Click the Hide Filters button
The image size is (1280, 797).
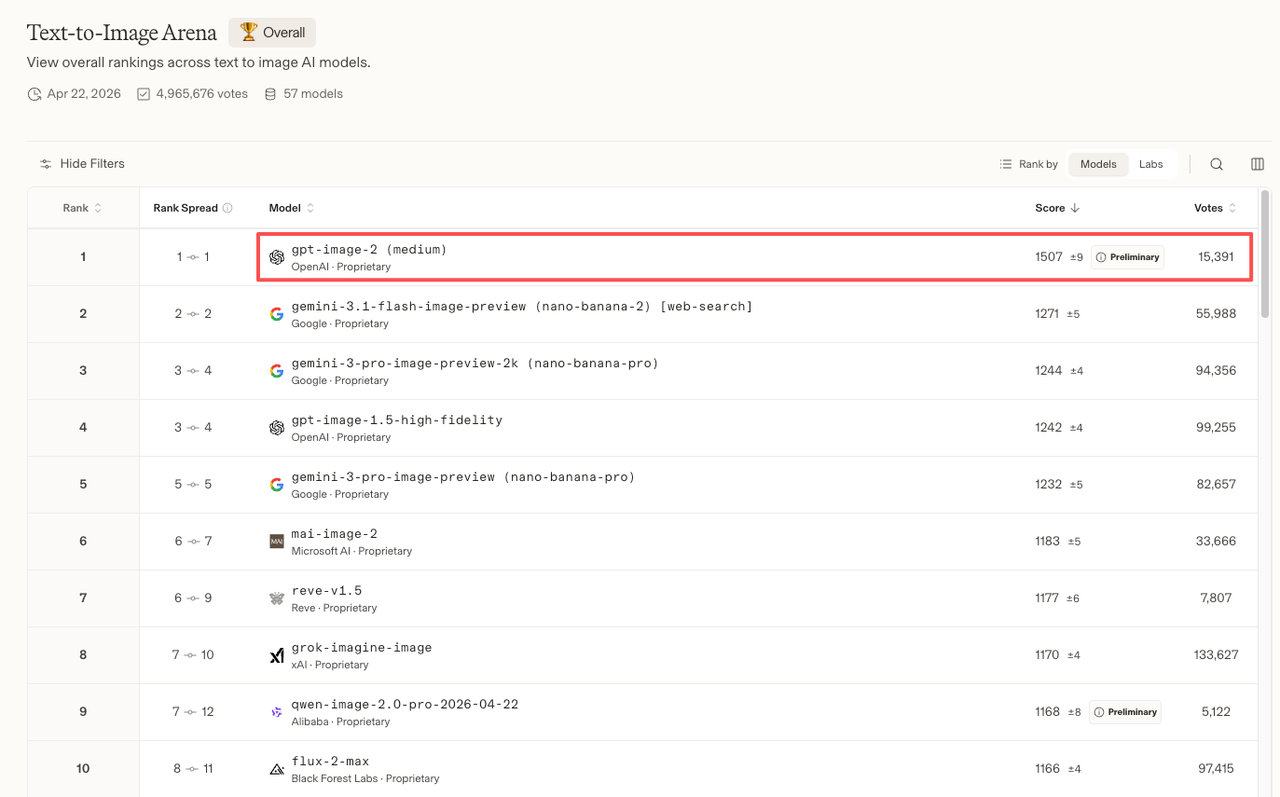coord(82,164)
